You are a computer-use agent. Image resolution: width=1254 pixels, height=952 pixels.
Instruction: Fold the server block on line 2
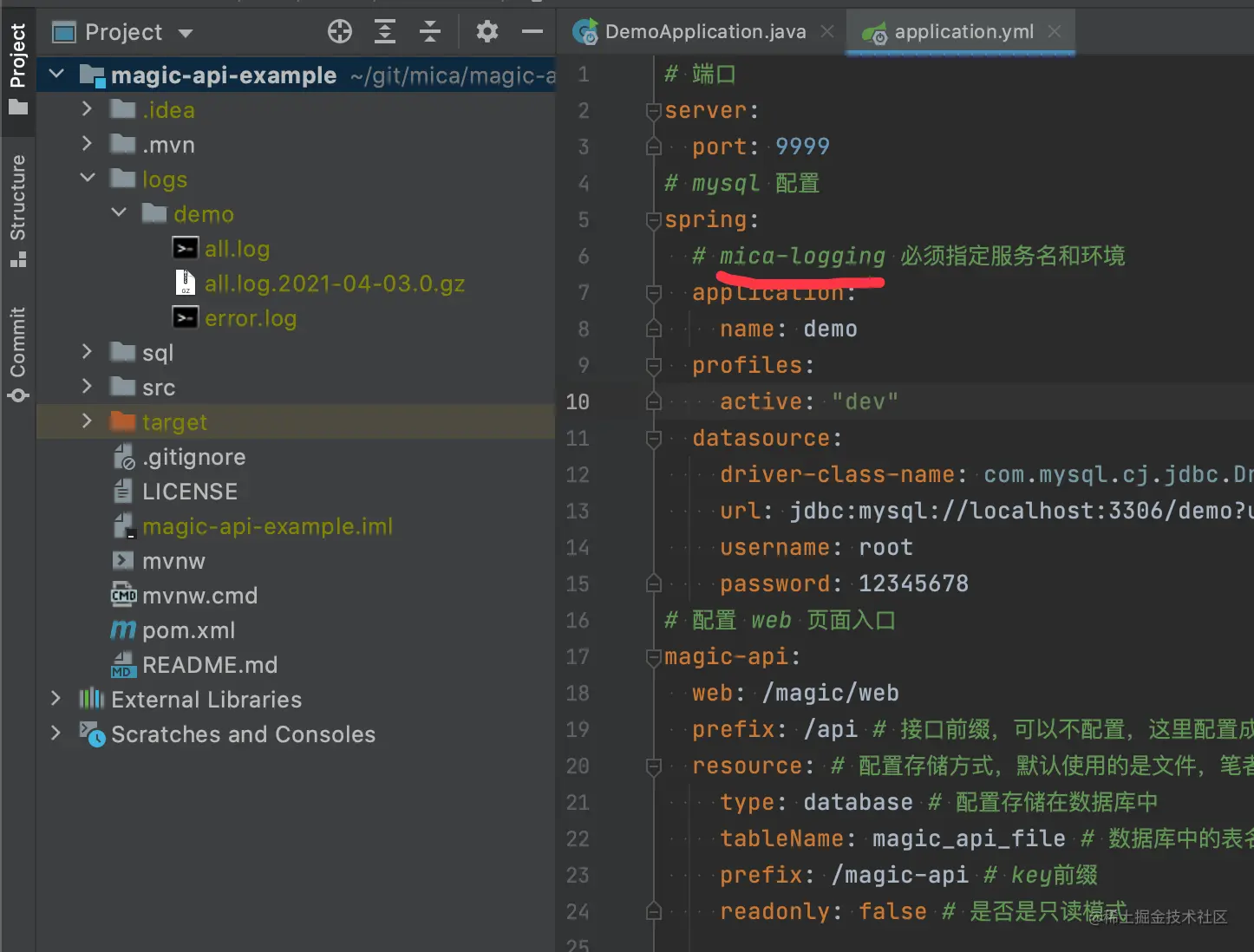tap(654, 111)
